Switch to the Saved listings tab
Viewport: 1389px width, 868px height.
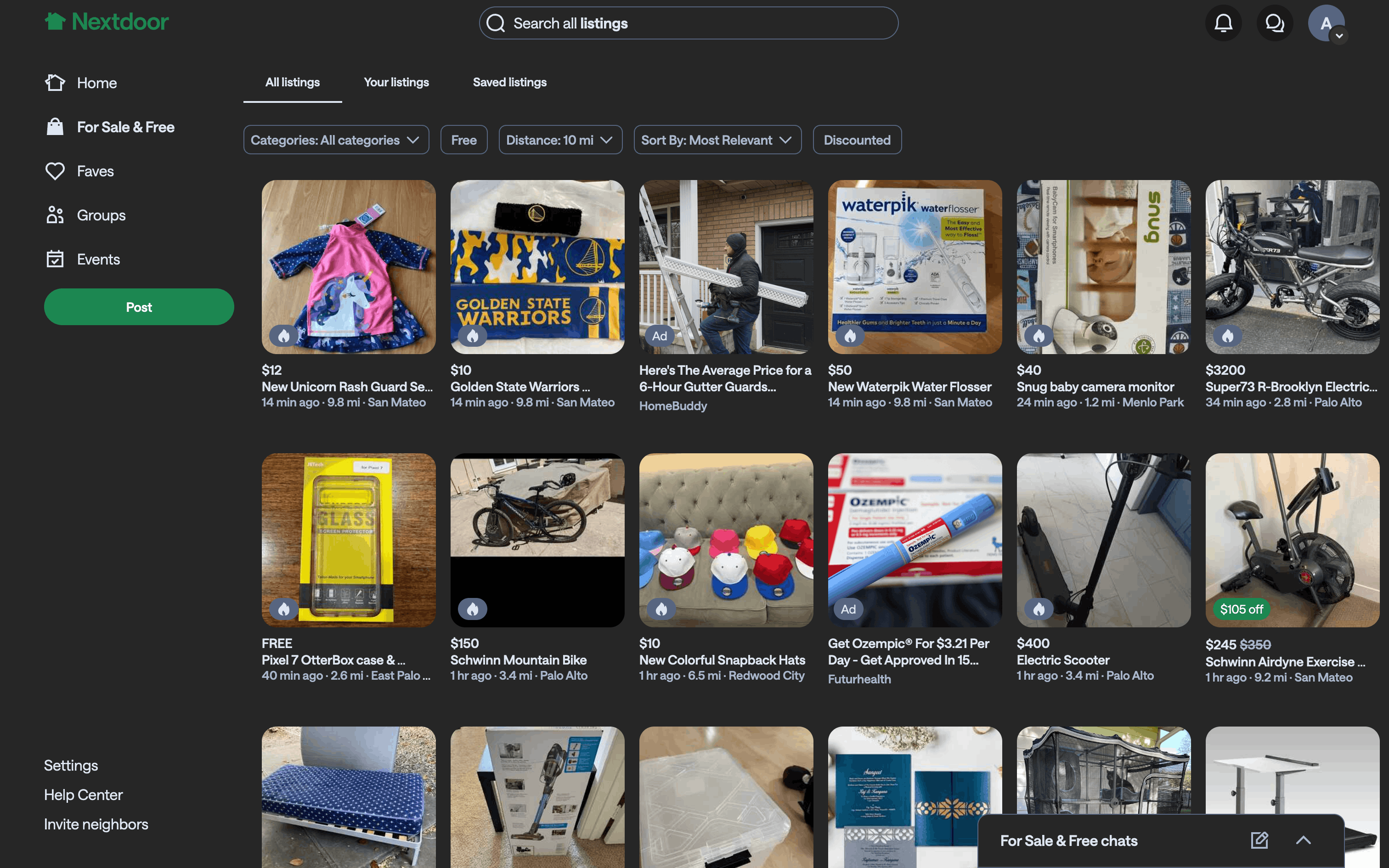[x=509, y=82]
